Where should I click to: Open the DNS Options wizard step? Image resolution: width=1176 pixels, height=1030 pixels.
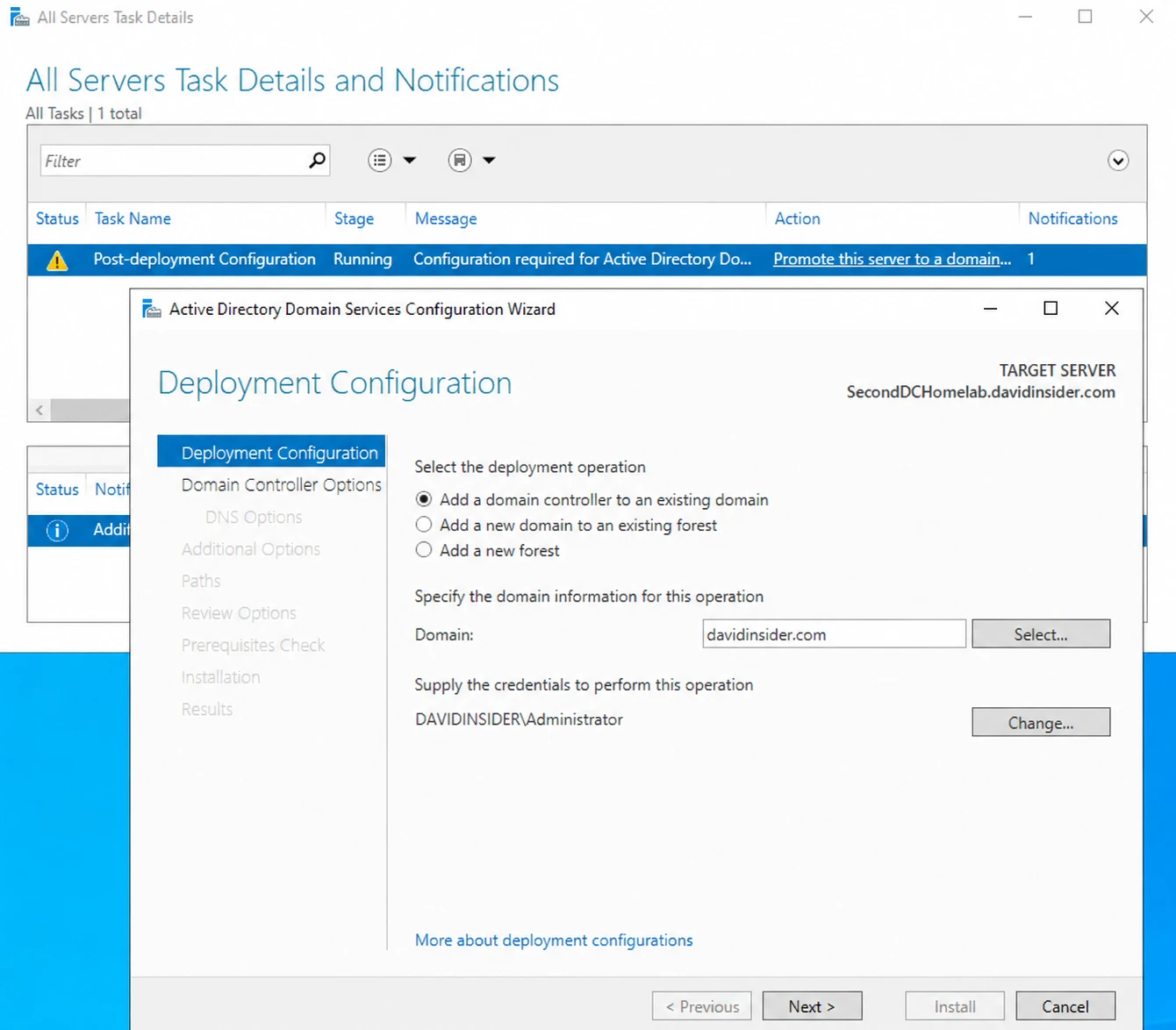pyautogui.click(x=254, y=517)
